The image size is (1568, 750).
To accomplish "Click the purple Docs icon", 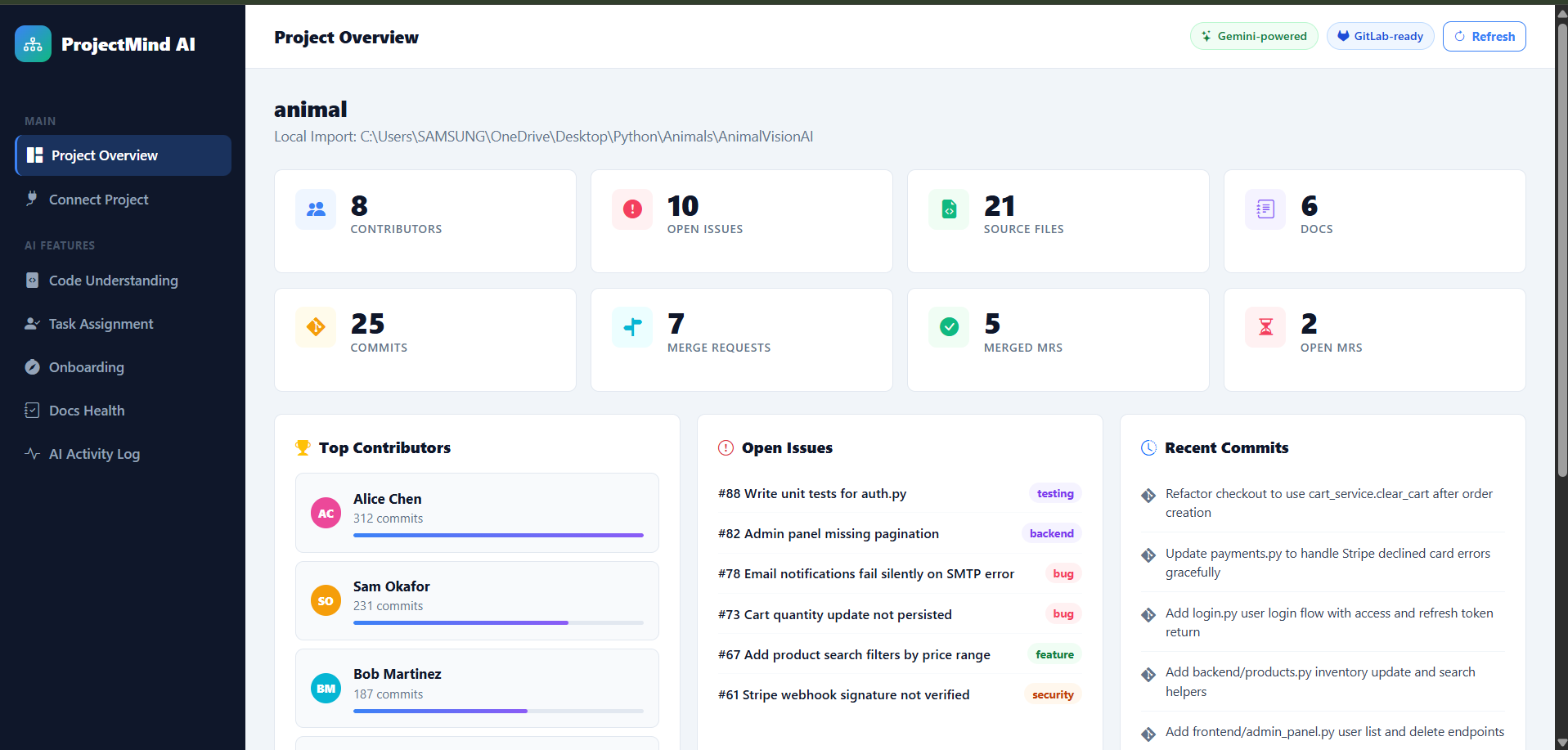I will pyautogui.click(x=1265, y=209).
